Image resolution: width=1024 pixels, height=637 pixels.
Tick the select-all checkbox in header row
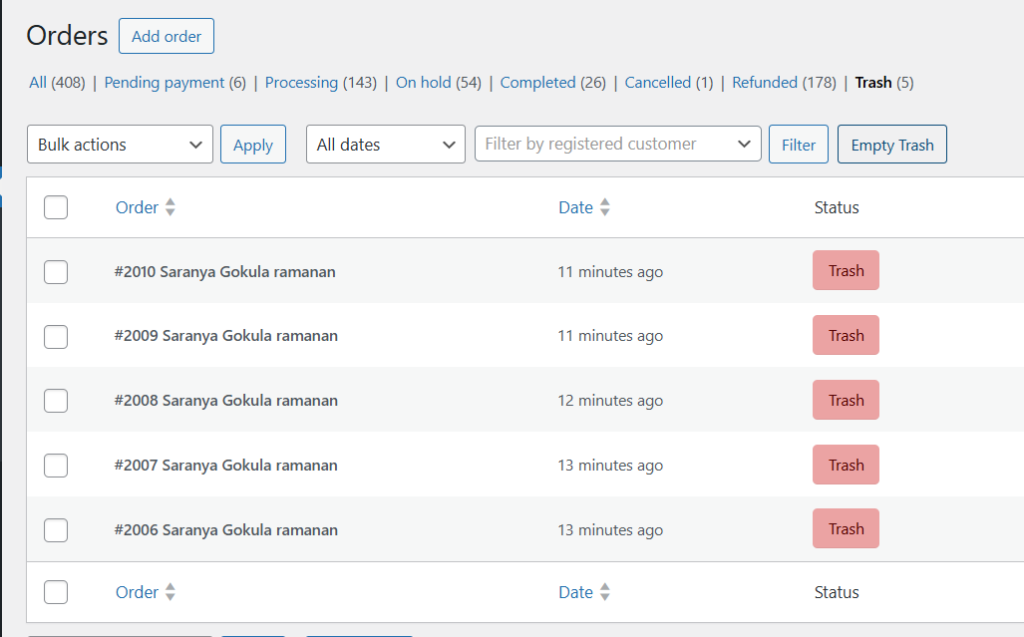pos(56,207)
